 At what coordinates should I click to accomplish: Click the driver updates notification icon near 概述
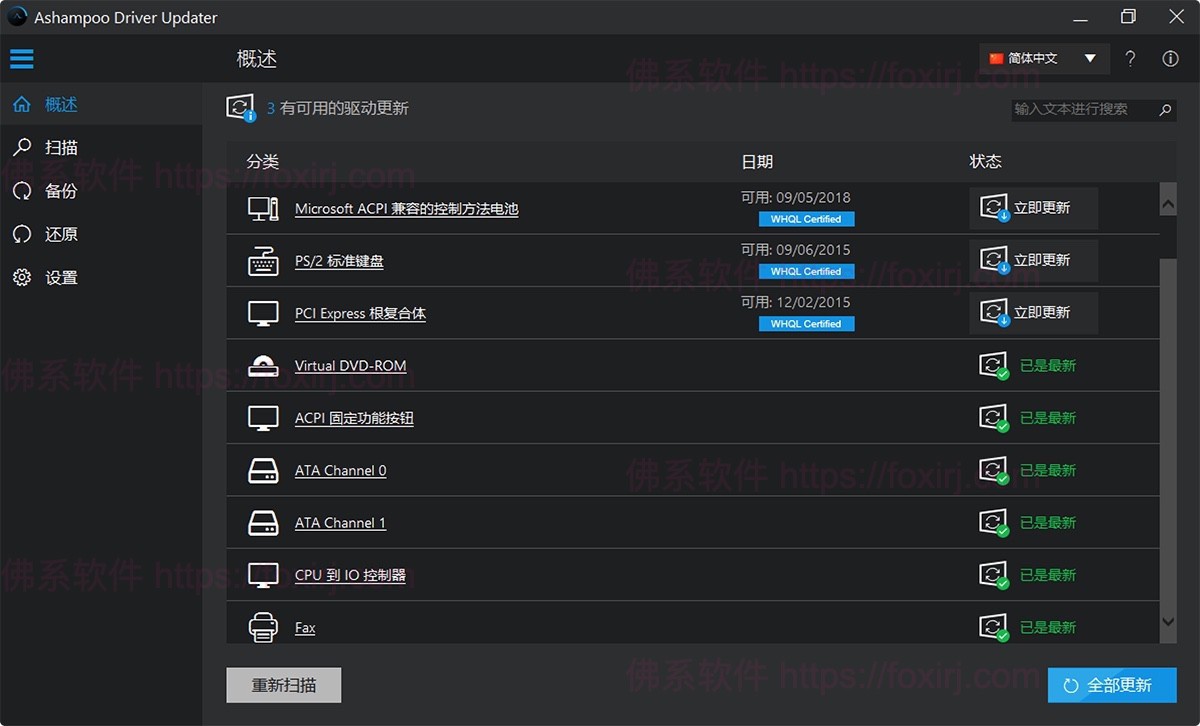[x=240, y=106]
